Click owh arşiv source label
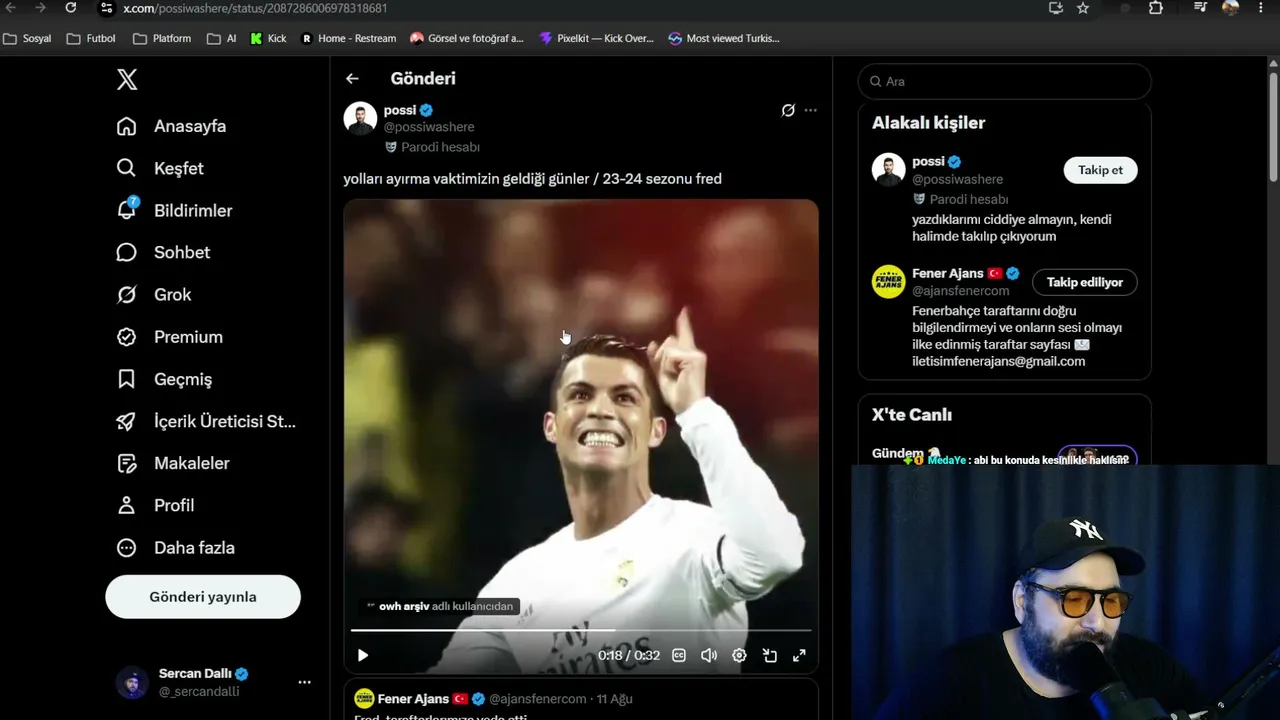Image resolution: width=1280 pixels, height=720 pixels. 439,606
